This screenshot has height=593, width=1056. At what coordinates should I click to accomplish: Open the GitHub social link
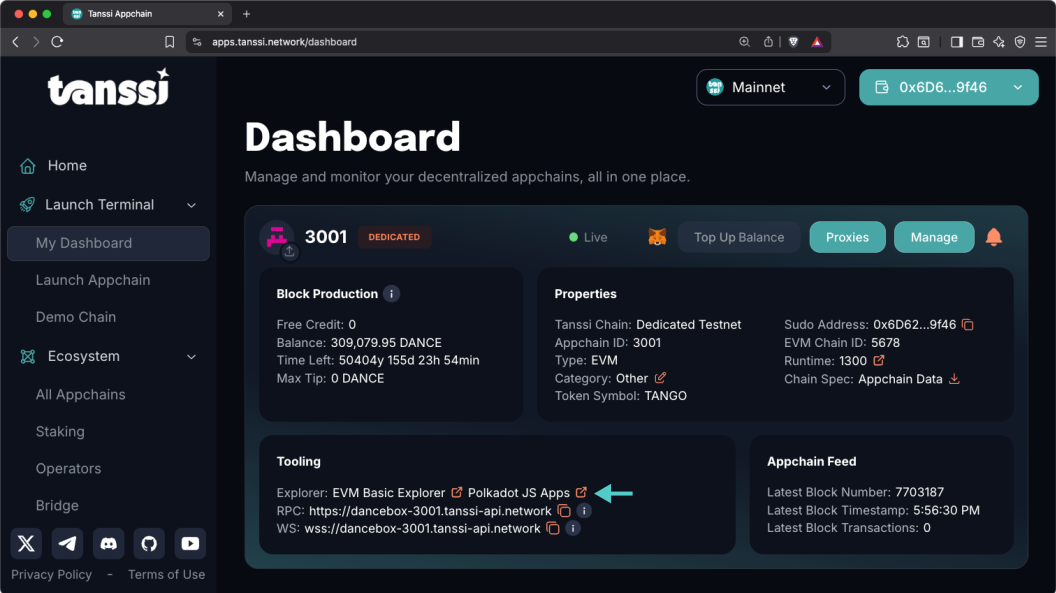click(x=149, y=543)
